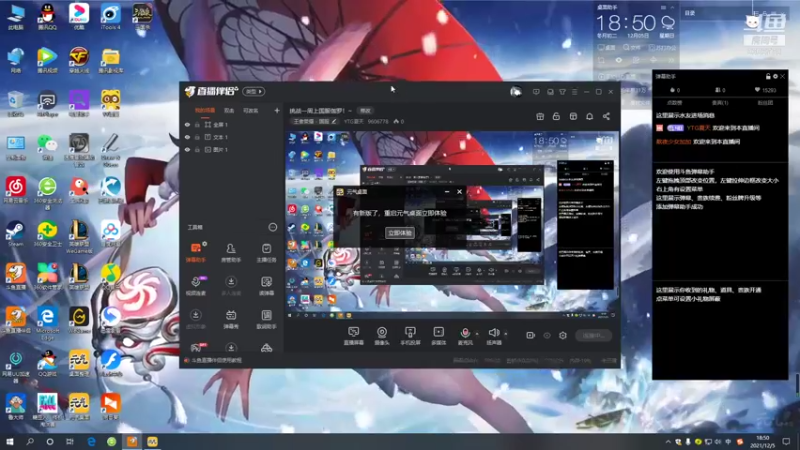The width and height of the screenshot is (800, 450).
Task: Lock the 文本 1 source layer
Action: tap(197, 137)
